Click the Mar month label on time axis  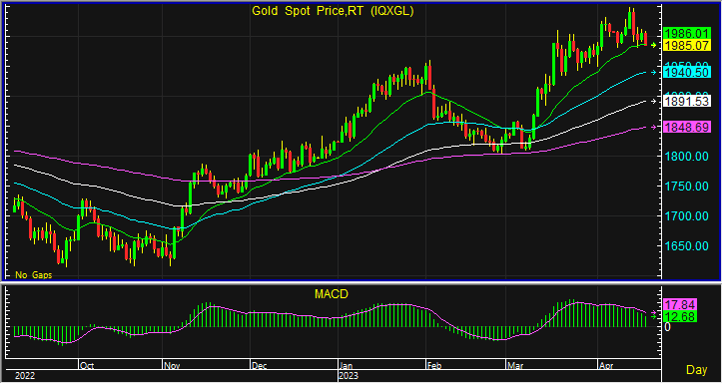515,366
